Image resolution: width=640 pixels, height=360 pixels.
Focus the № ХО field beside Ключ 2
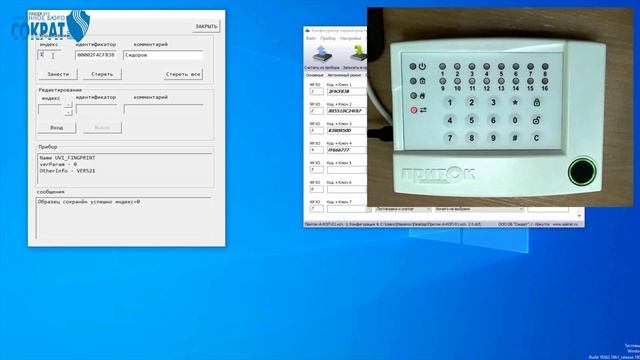pos(316,111)
